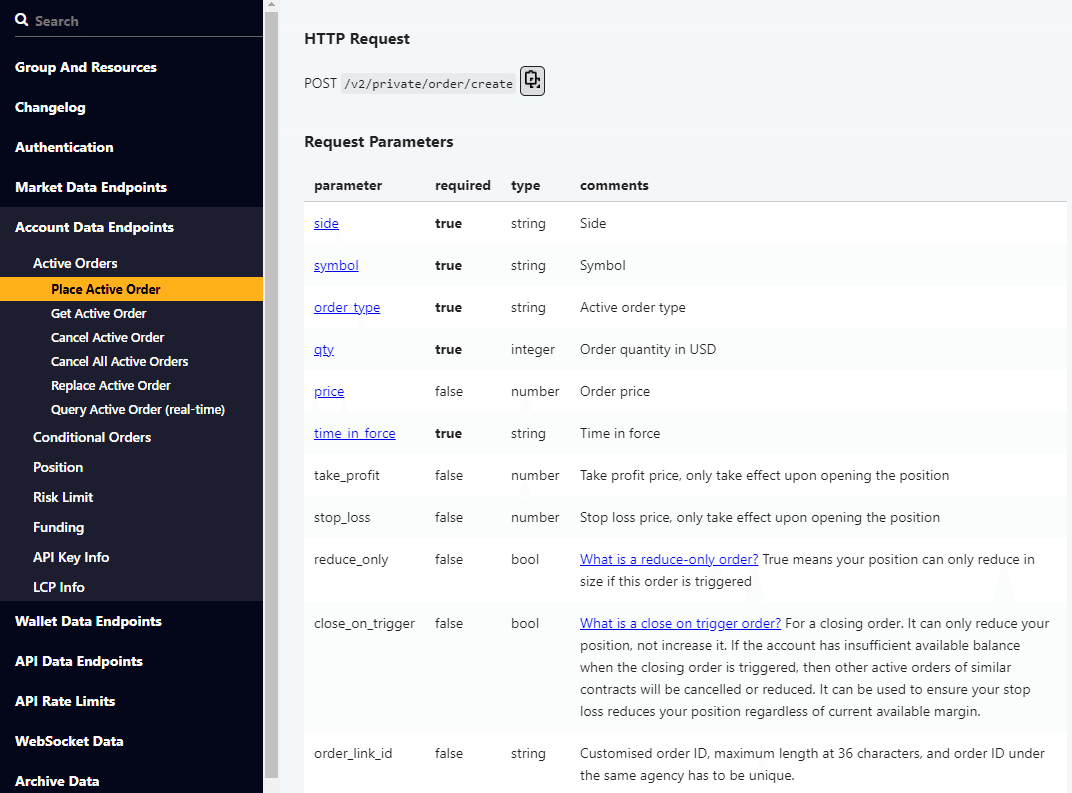Open 'What is a reduce-only order?' link
The width and height of the screenshot is (1072, 793).
click(669, 560)
